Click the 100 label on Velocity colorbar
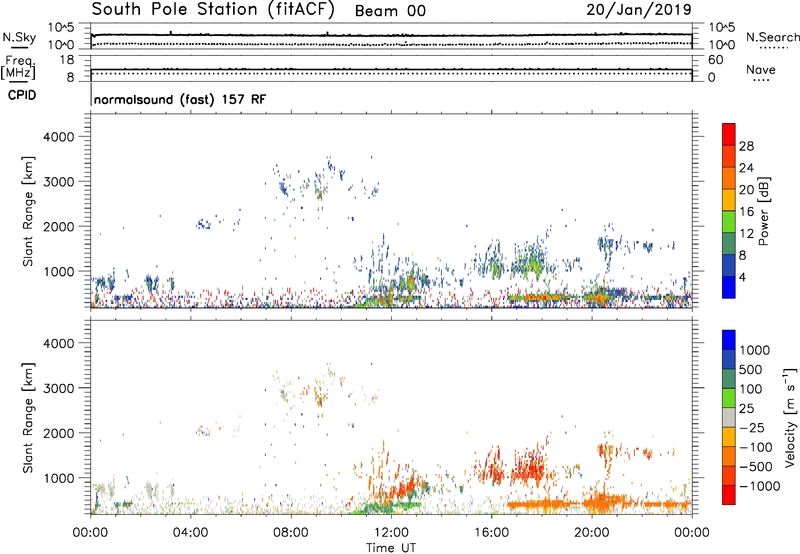This screenshot has height=554, width=800. coord(751,389)
